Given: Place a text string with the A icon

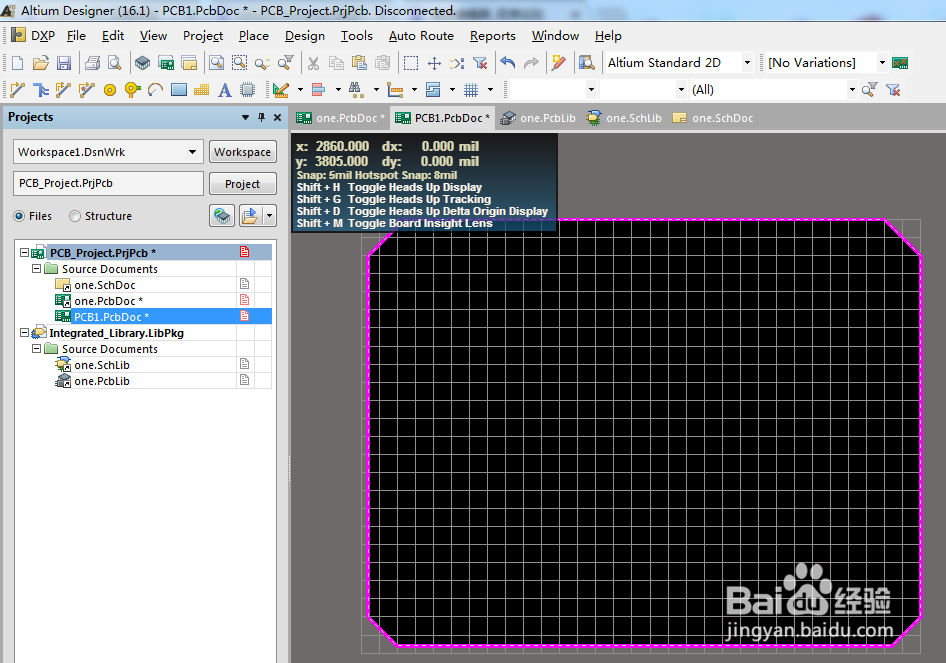Looking at the screenshot, I should point(224,90).
